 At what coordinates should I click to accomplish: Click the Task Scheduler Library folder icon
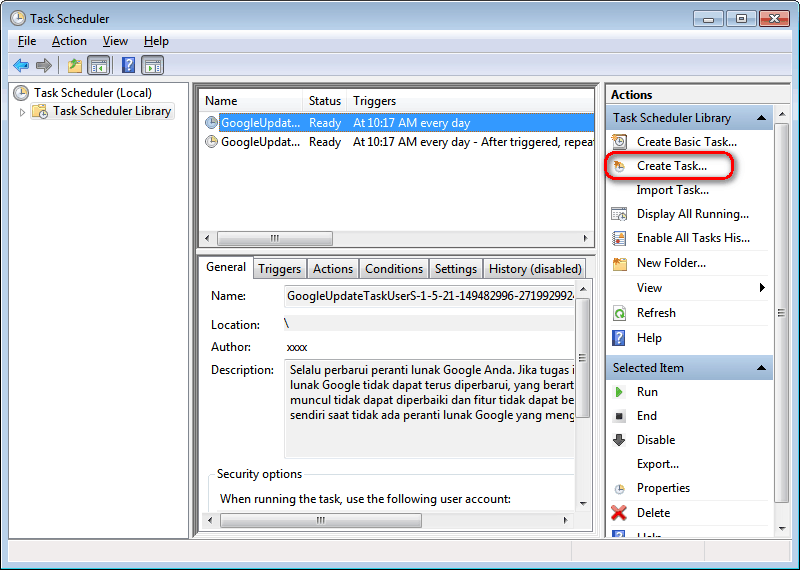[x=40, y=111]
